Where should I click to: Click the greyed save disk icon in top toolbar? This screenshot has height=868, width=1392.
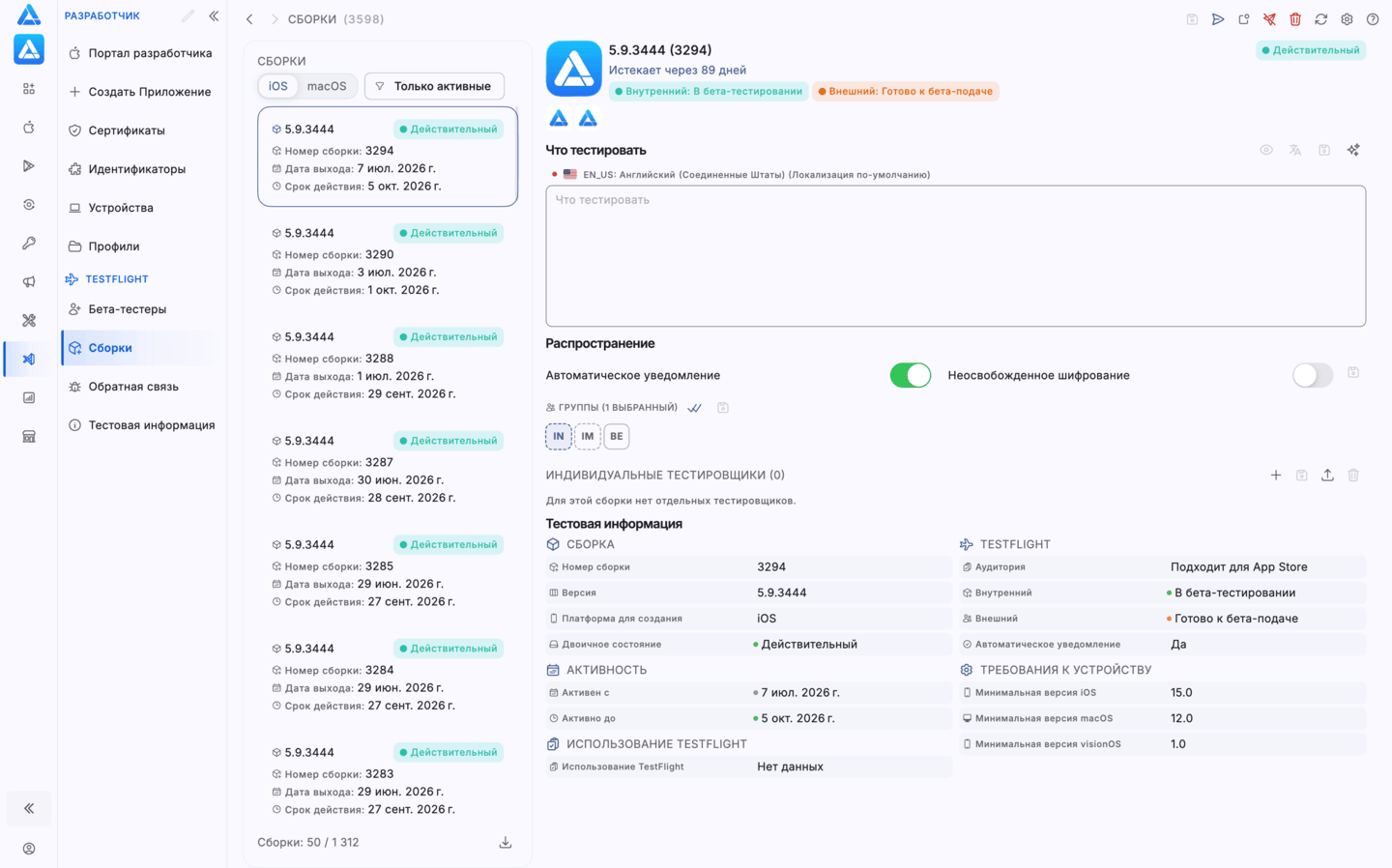[x=1192, y=19]
